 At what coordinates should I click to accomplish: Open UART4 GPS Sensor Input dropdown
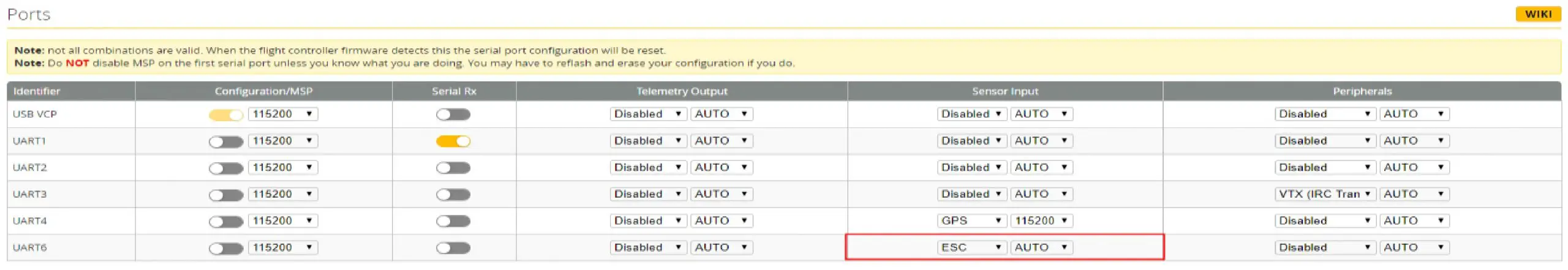click(972, 220)
